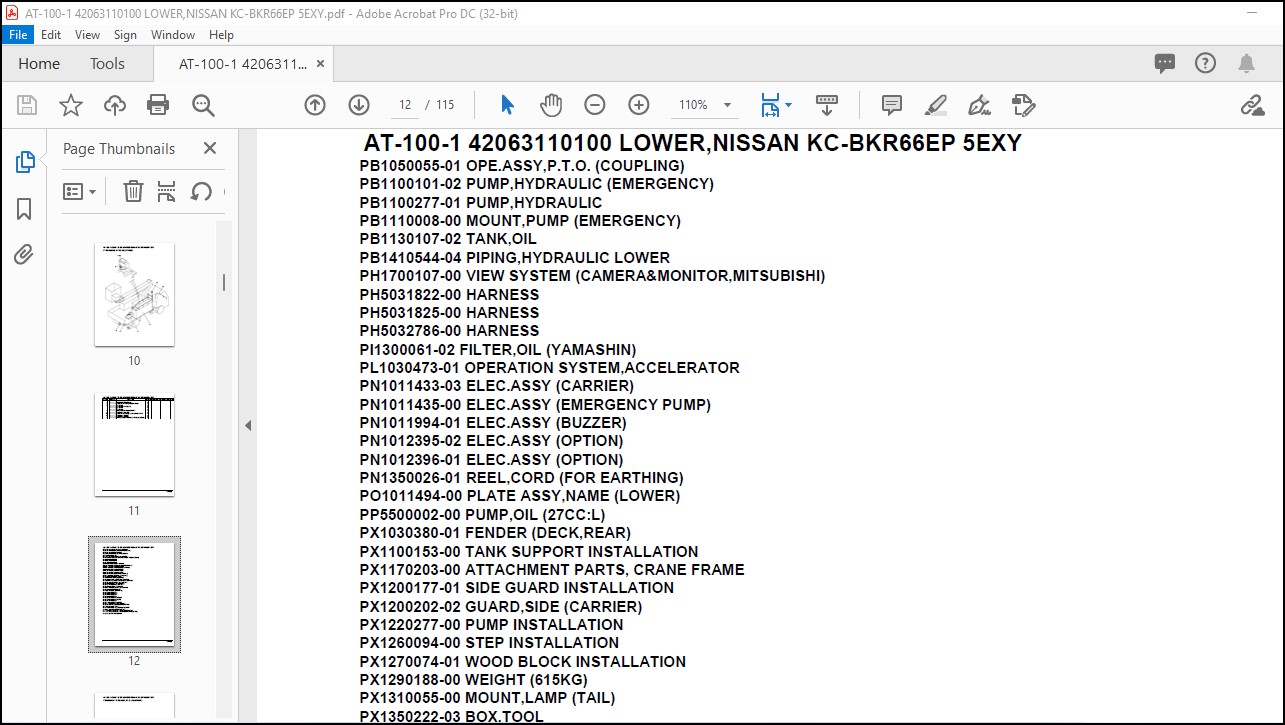1285x725 pixels.
Task: Activate the Hand pan tool
Action: [x=551, y=105]
